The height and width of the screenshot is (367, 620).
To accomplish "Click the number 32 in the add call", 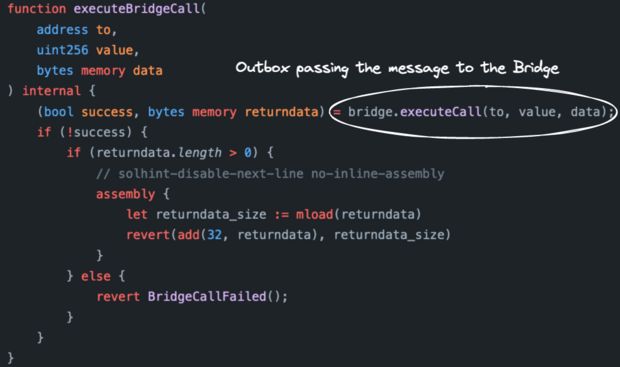I will tap(215, 235).
